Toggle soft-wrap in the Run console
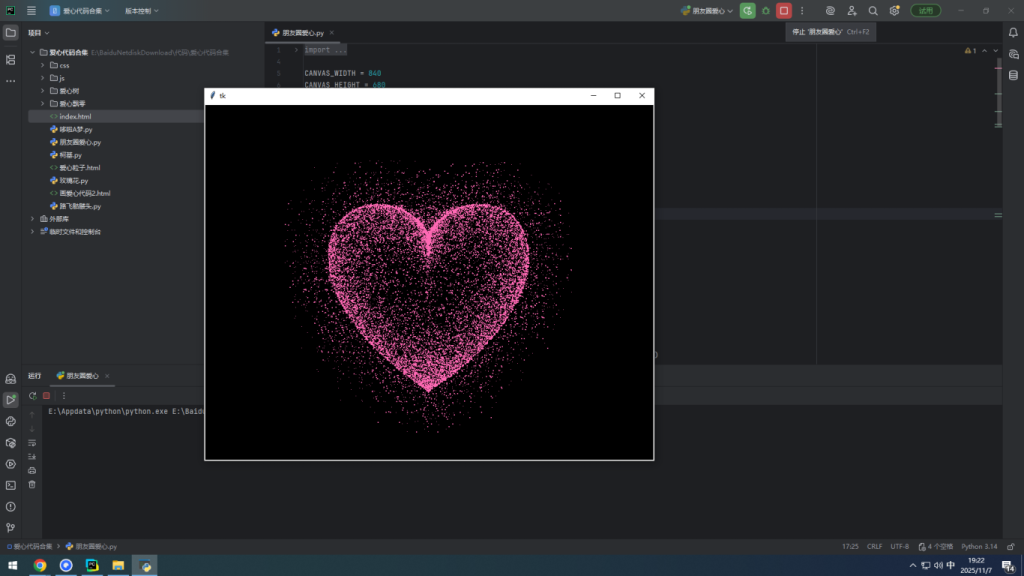This screenshot has width=1024, height=576. click(x=32, y=442)
